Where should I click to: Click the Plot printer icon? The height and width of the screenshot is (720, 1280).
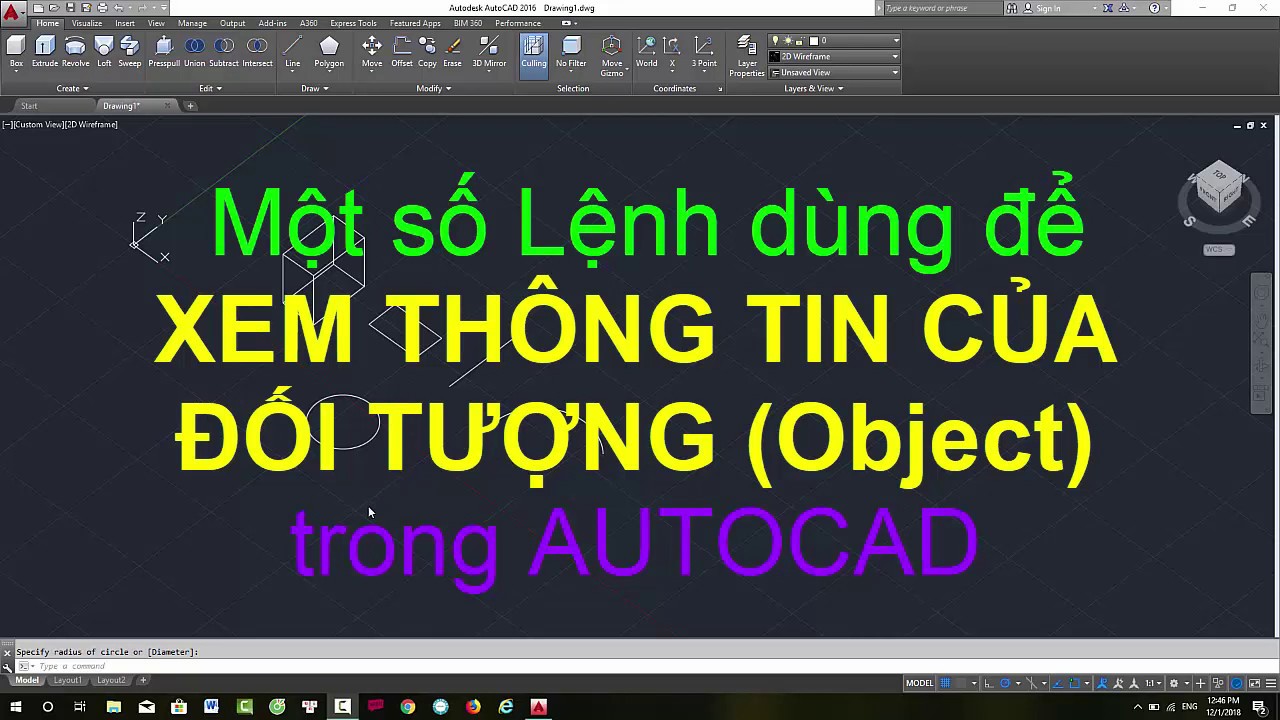point(101,8)
